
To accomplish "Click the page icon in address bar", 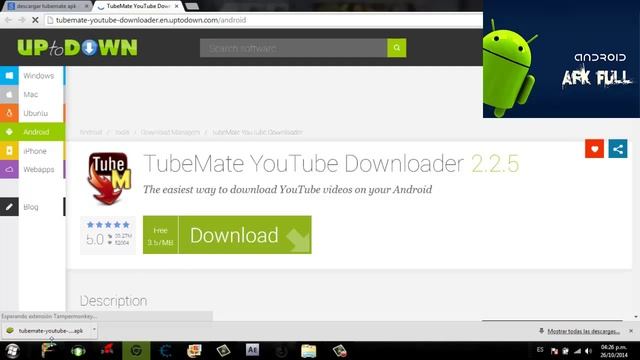I will click(50, 20).
